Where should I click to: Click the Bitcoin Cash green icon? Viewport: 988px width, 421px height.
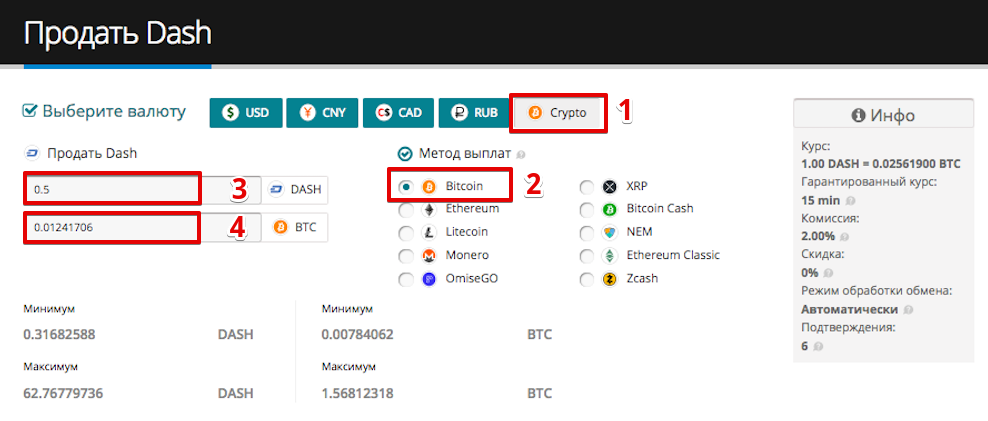pyautogui.click(x=609, y=210)
